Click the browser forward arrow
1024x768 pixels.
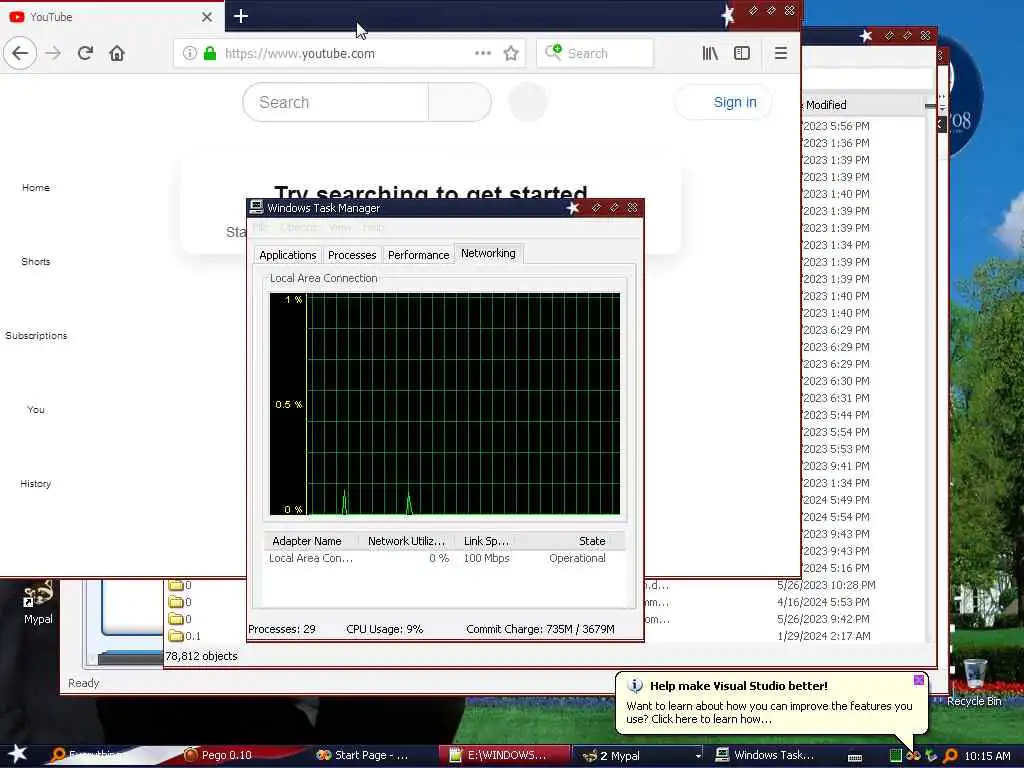[x=53, y=53]
